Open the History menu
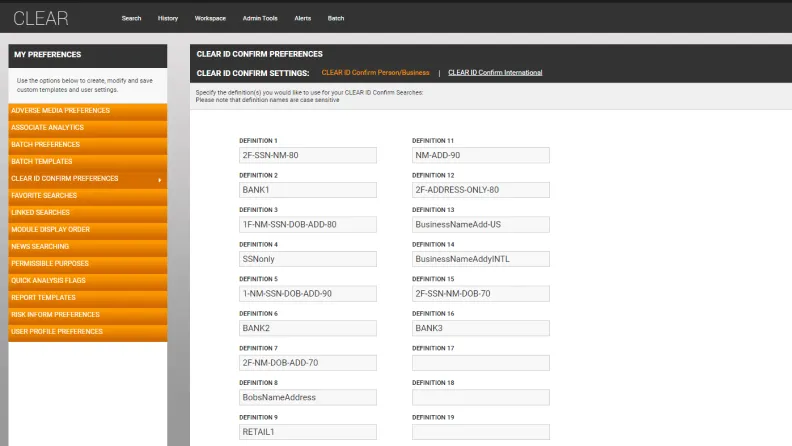 pyautogui.click(x=168, y=18)
